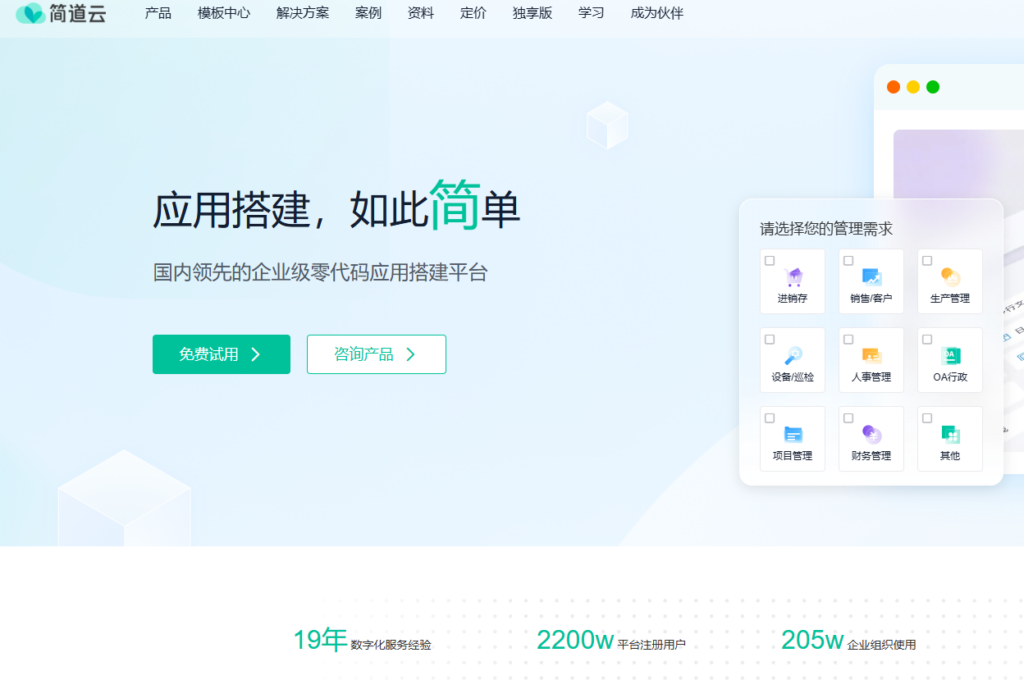Screen dimensions: 1024x680
Task: Visit the 成为伙伴 link
Action: point(656,14)
